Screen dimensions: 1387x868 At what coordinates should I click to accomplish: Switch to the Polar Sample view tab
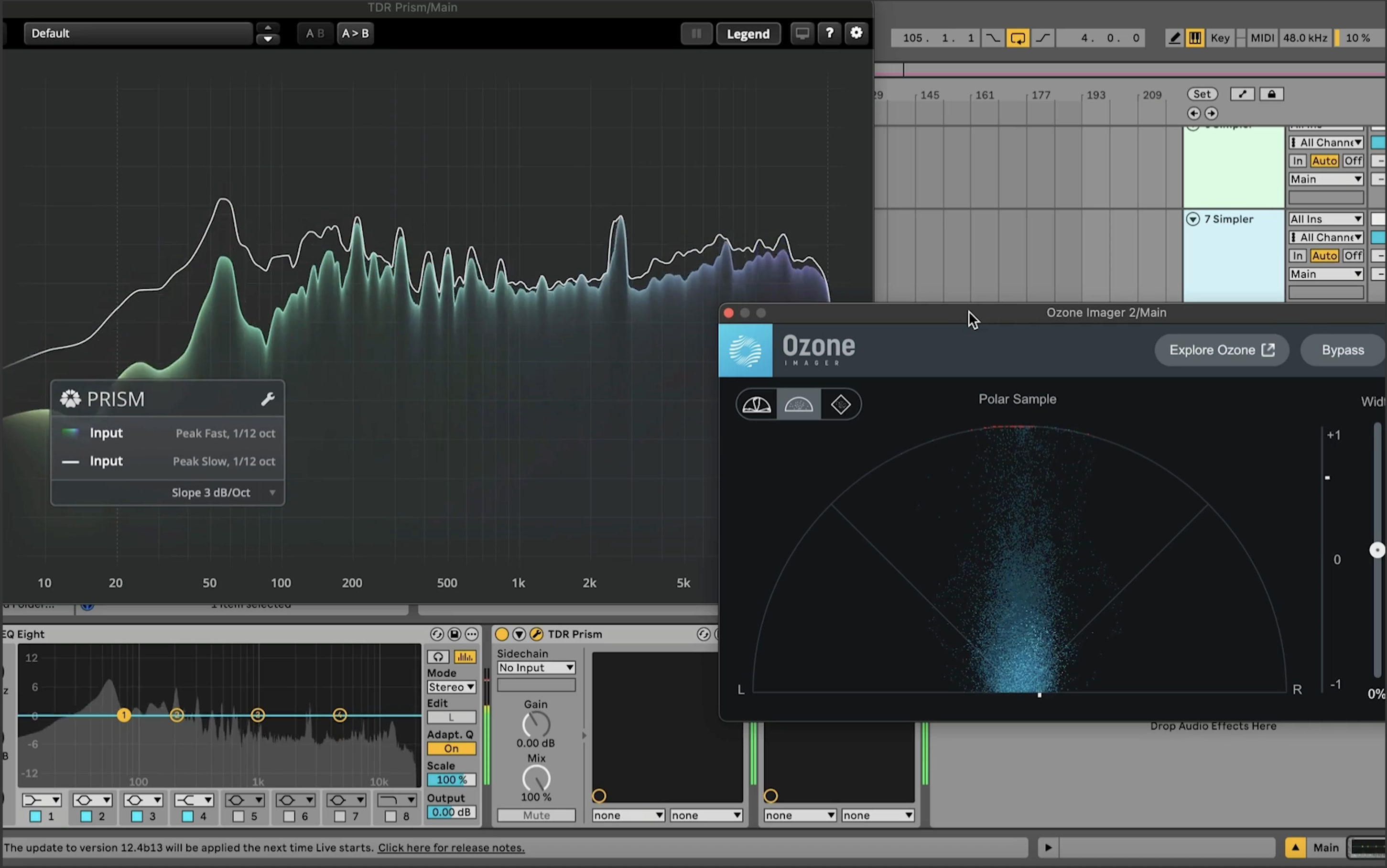coord(799,404)
